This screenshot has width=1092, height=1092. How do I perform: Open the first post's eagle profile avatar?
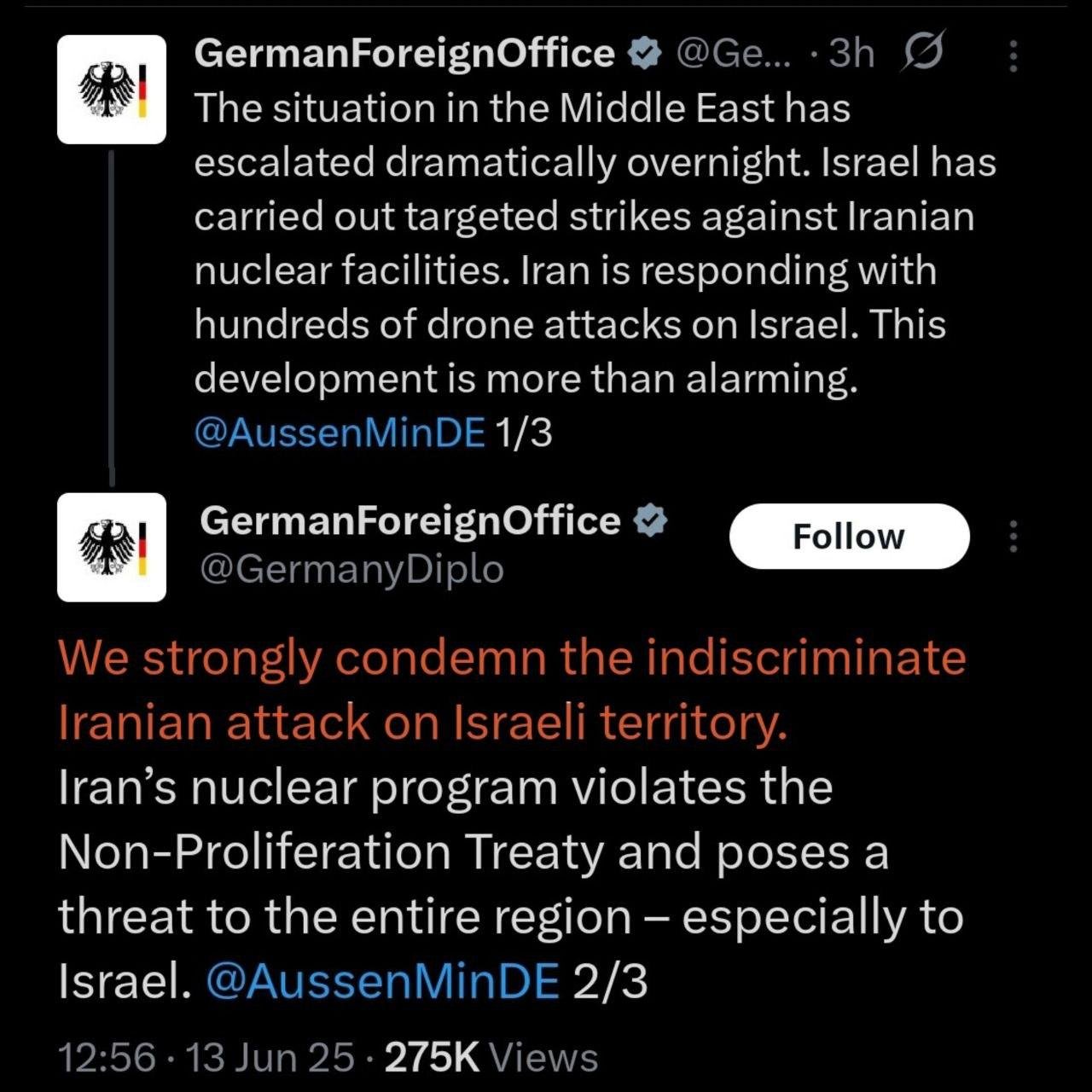112,90
